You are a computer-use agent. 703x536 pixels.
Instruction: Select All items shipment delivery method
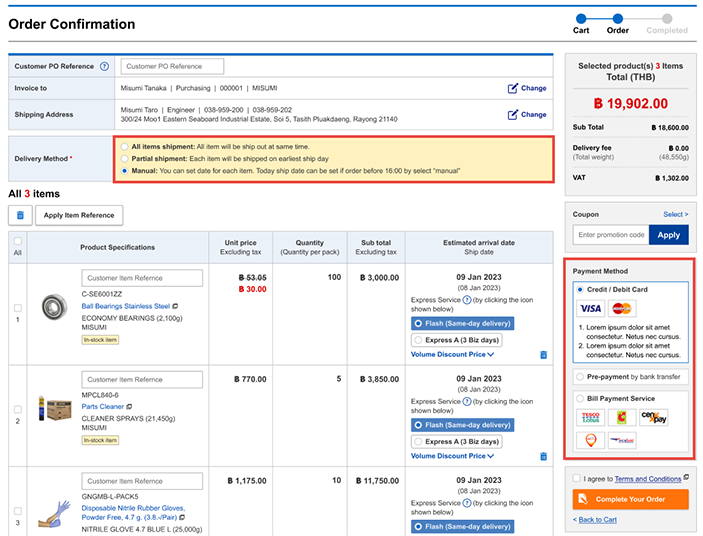click(x=124, y=147)
